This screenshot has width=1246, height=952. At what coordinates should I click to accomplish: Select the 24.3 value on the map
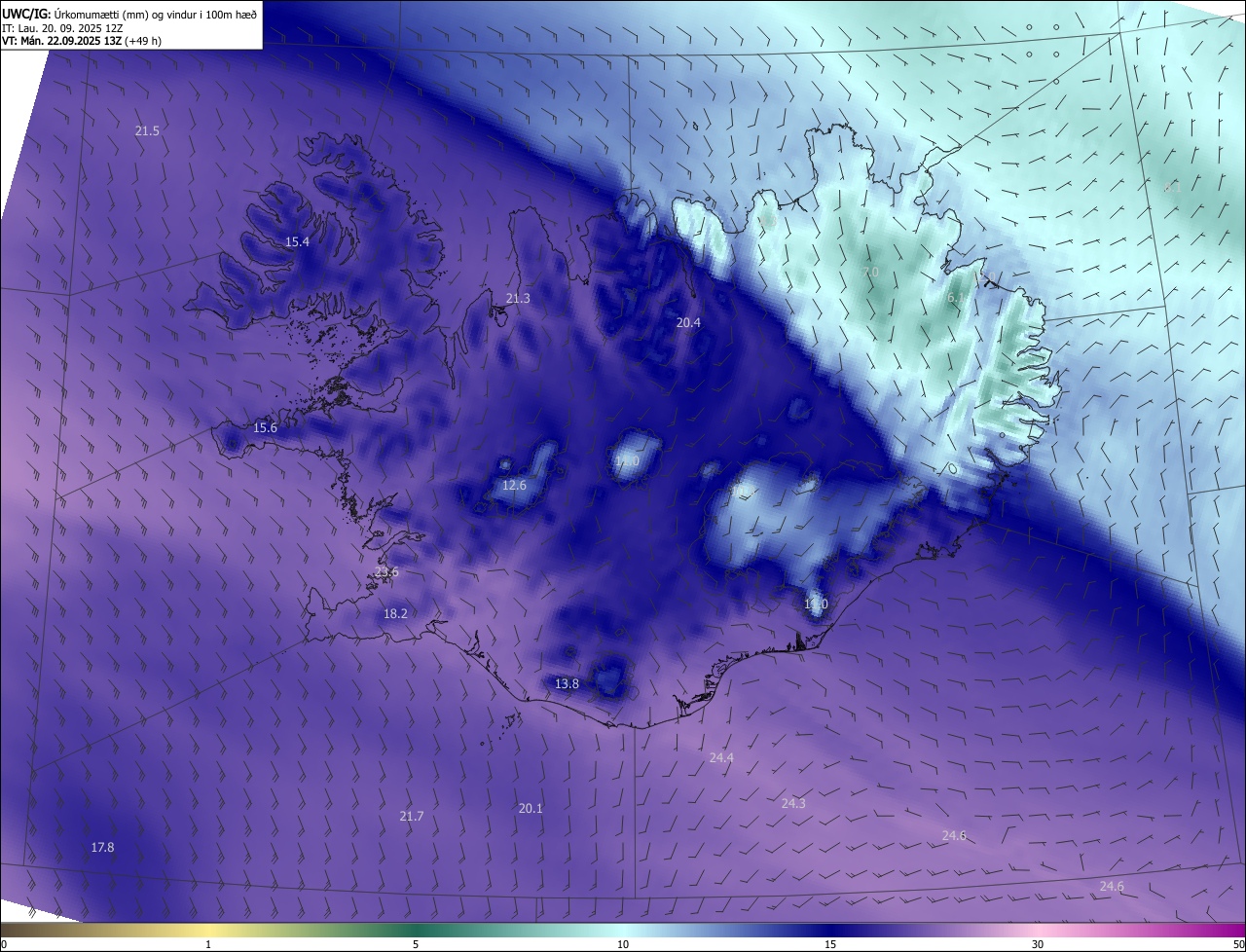(793, 803)
